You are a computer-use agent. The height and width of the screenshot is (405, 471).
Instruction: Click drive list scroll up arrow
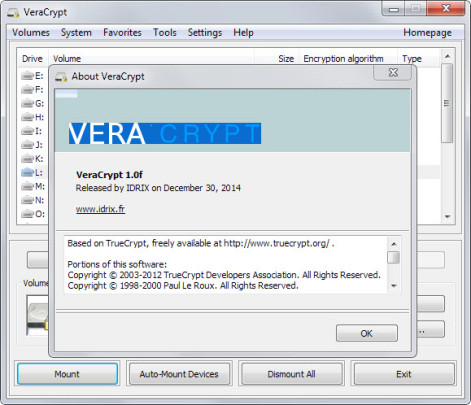click(447, 56)
